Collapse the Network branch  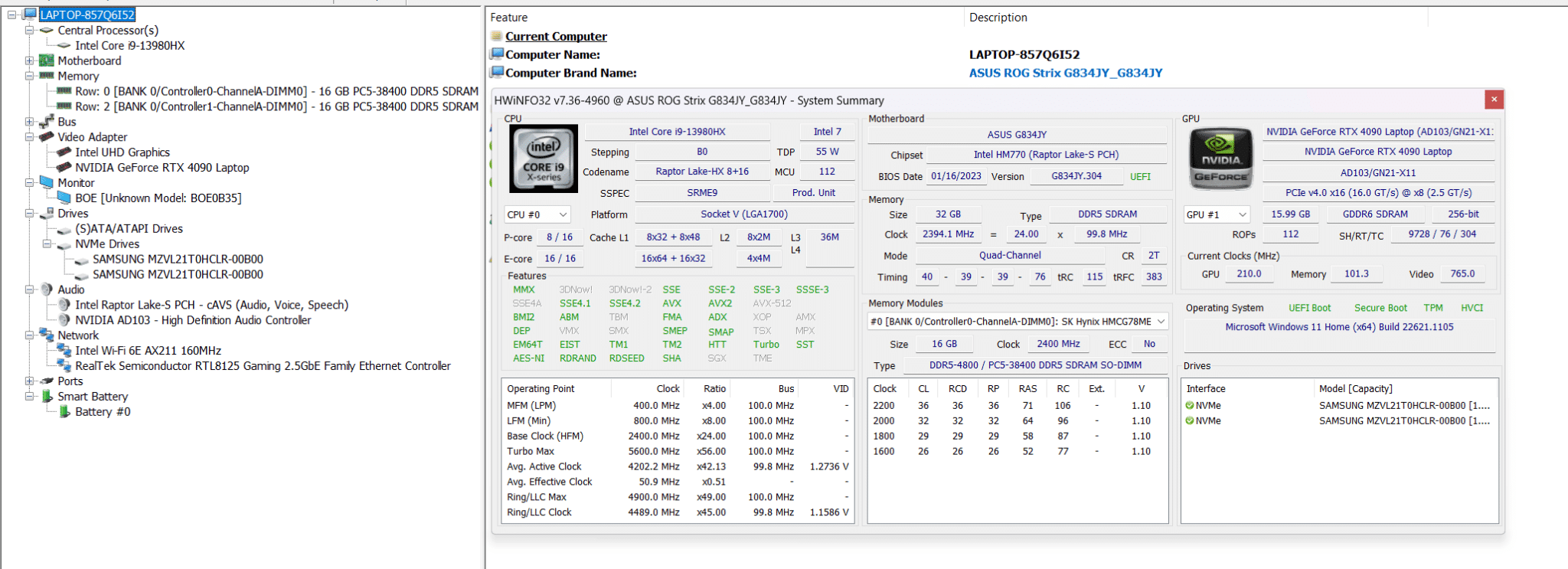point(29,335)
